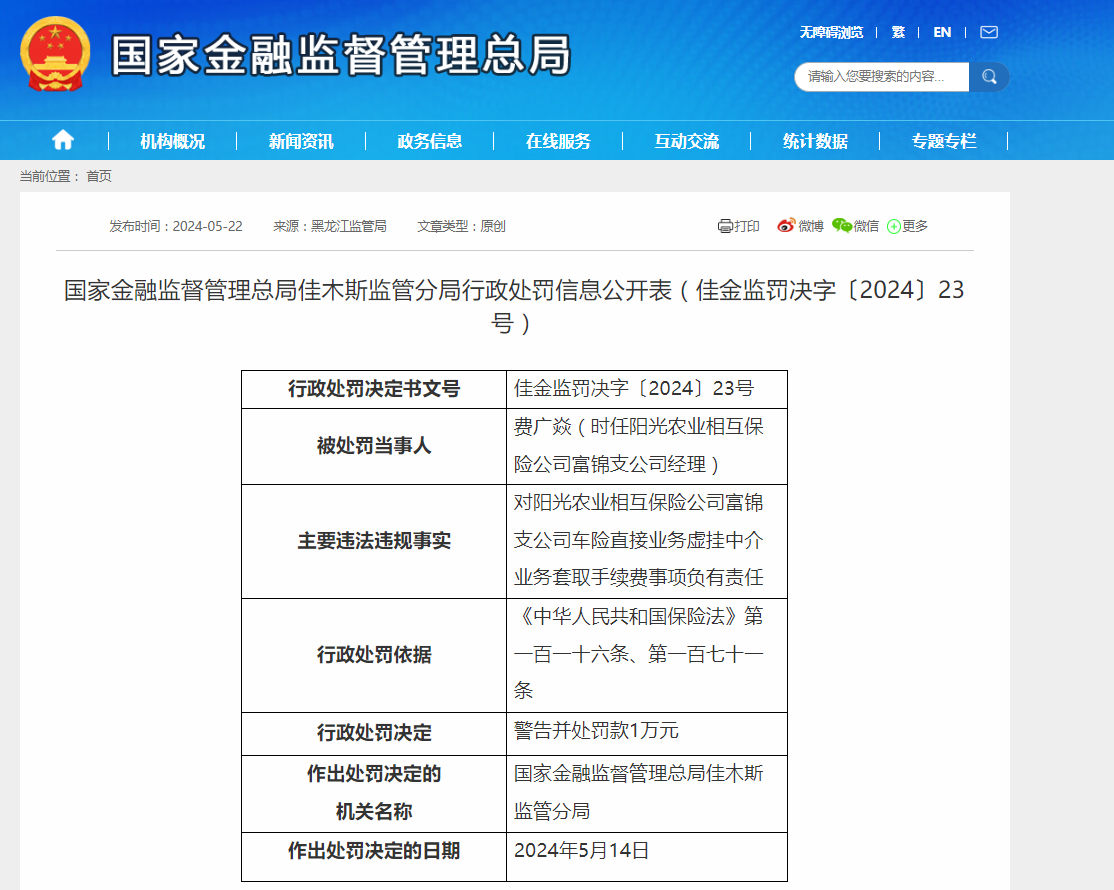Open the 机构概况 menu
The height and width of the screenshot is (890, 1114).
(x=172, y=141)
